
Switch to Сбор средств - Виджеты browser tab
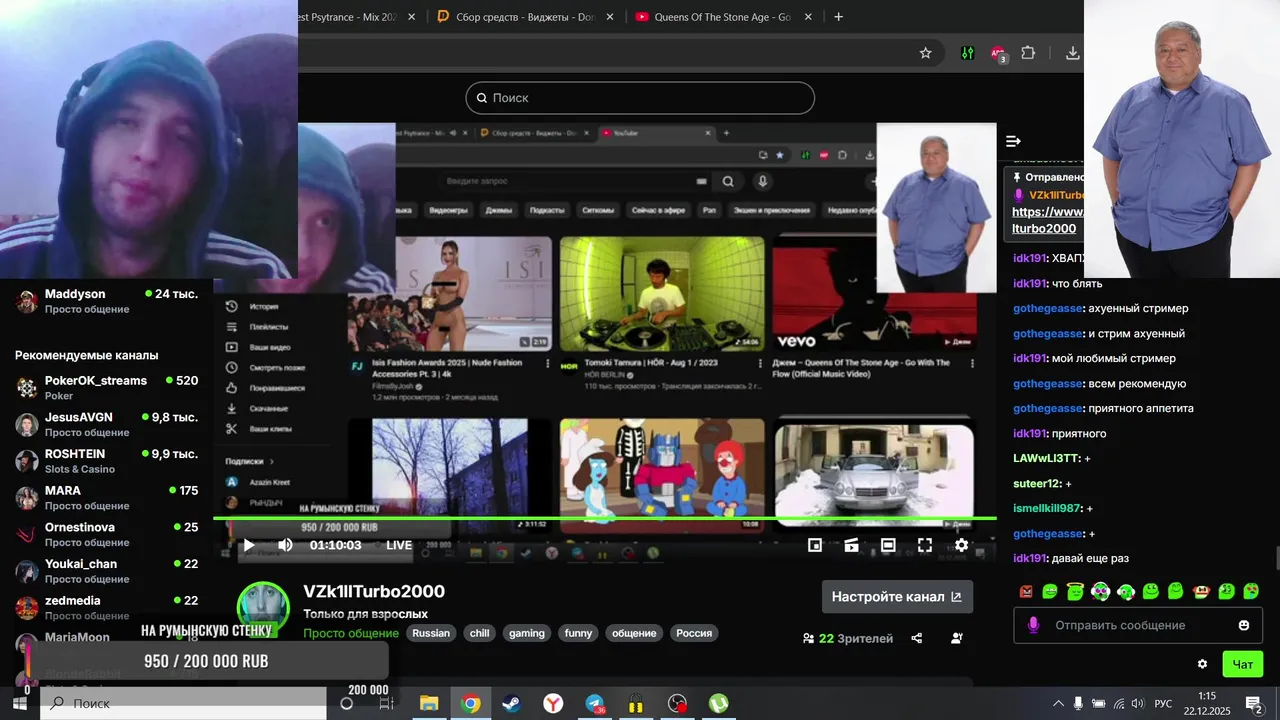525,17
